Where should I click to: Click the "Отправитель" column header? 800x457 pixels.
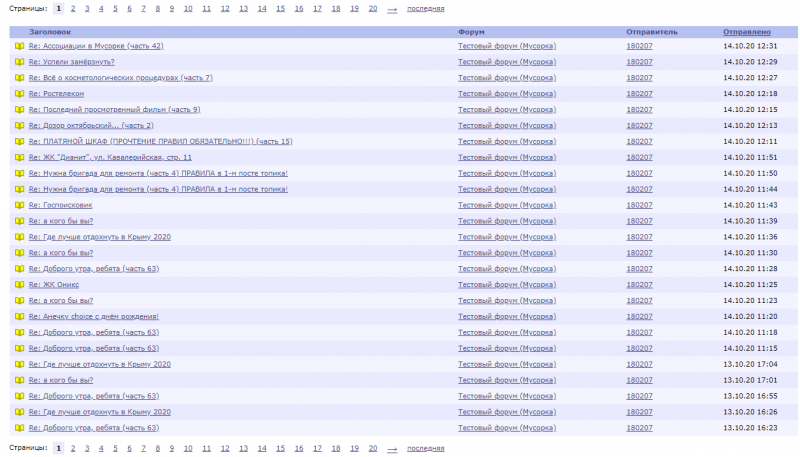[x=651, y=32]
